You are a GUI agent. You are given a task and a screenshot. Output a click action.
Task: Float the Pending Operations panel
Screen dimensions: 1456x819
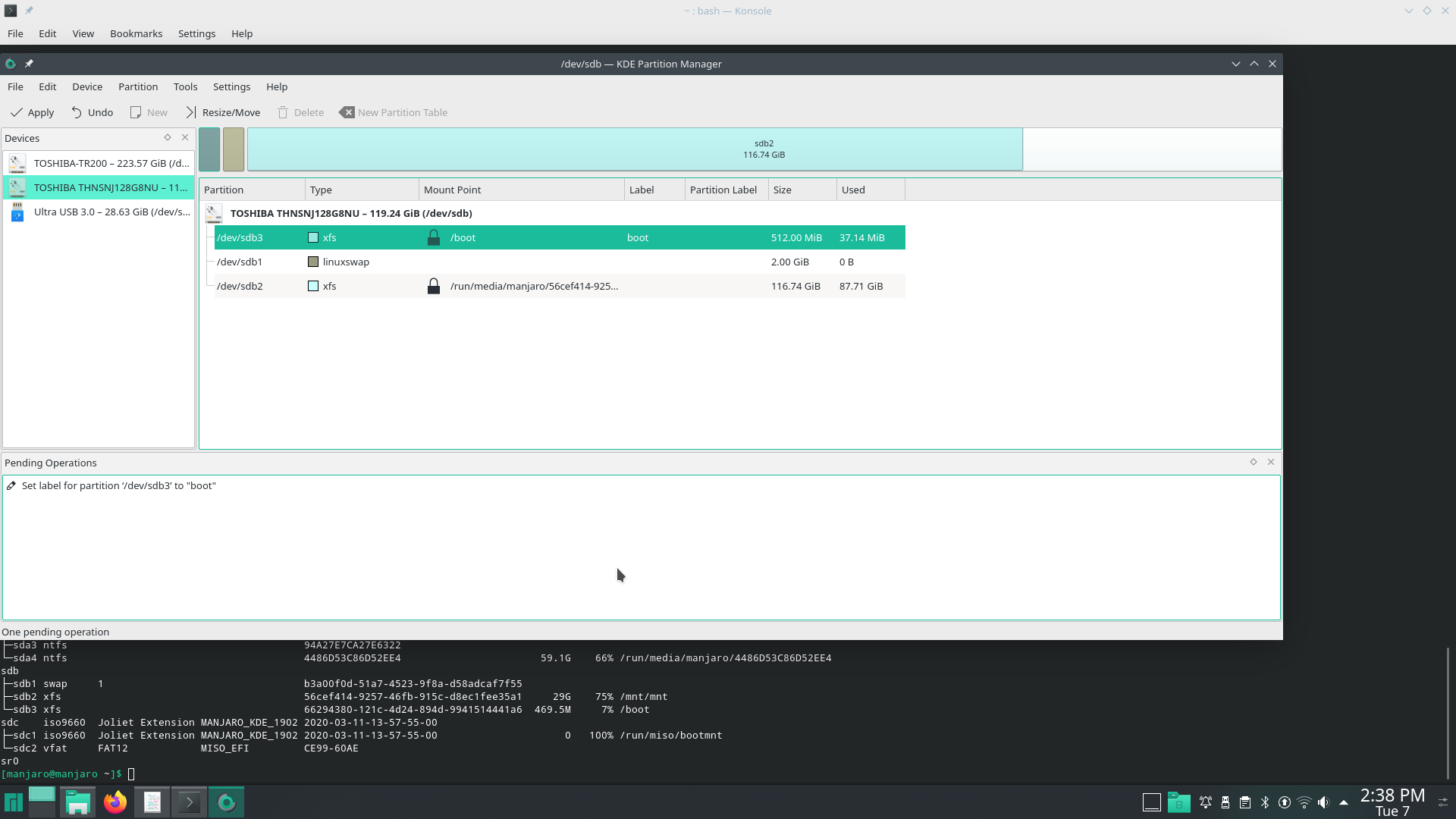point(1254,462)
